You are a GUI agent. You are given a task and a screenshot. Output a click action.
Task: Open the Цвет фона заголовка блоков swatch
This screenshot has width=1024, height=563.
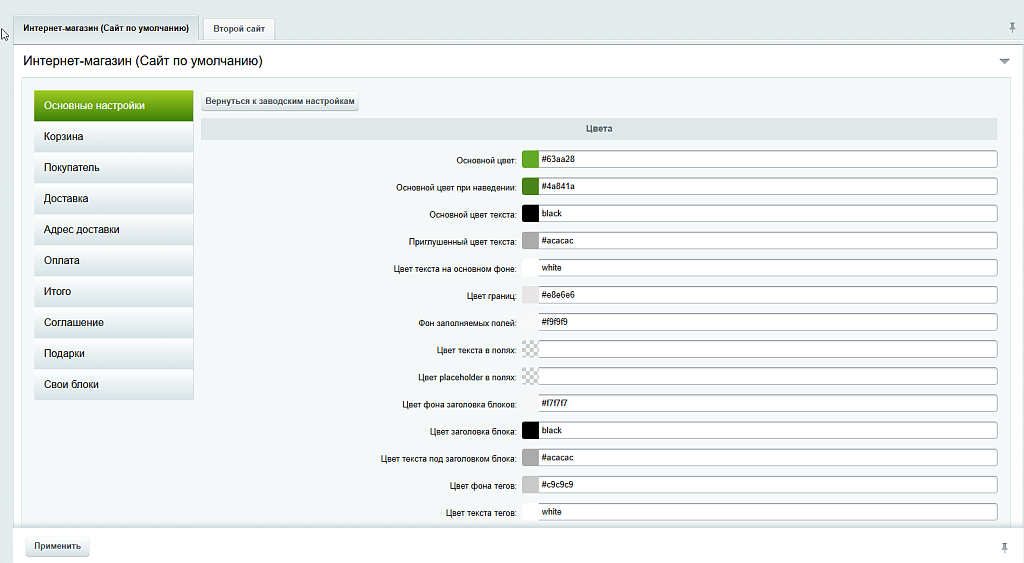click(x=530, y=404)
